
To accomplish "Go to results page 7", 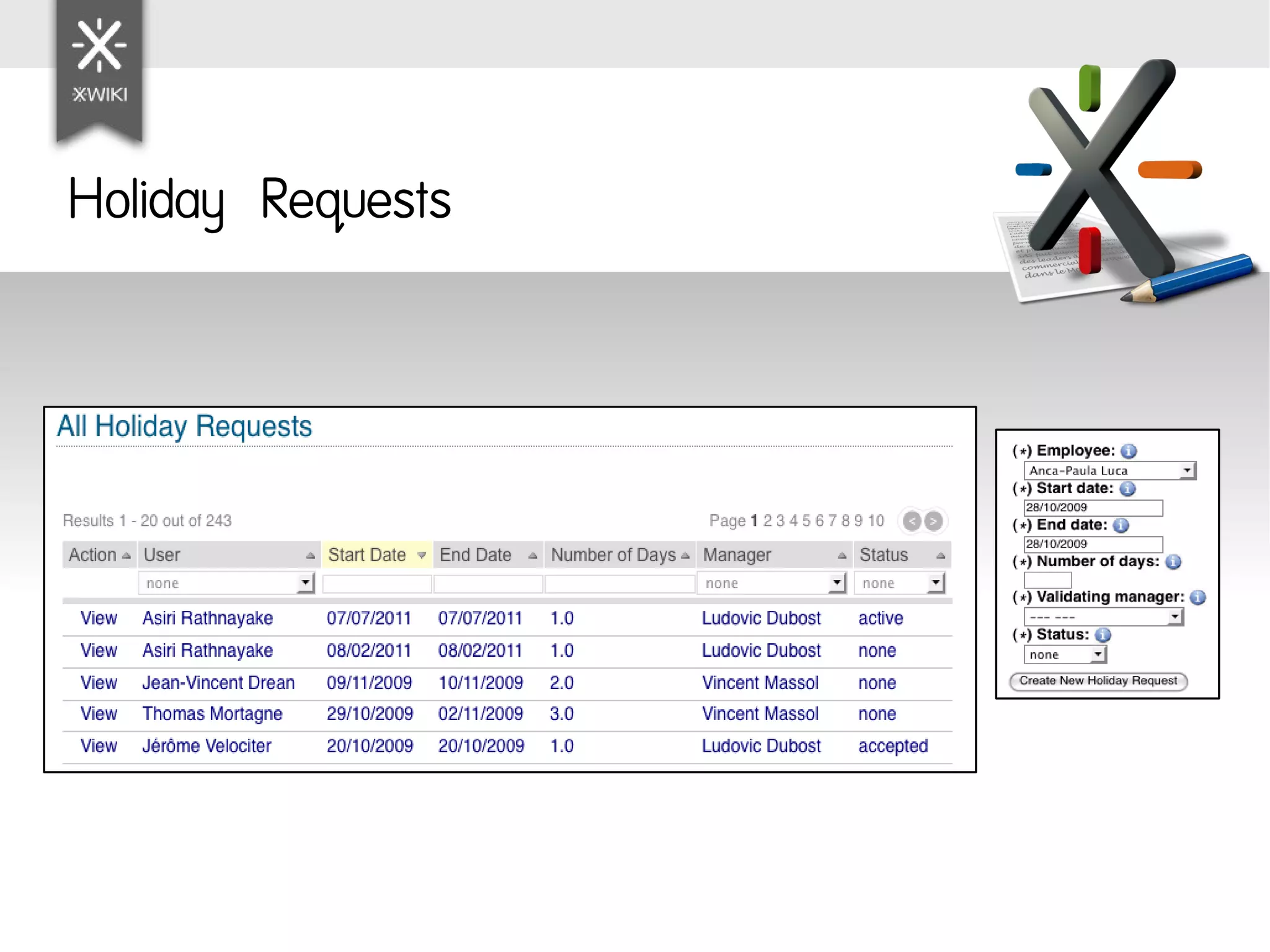I will pyautogui.click(x=832, y=520).
